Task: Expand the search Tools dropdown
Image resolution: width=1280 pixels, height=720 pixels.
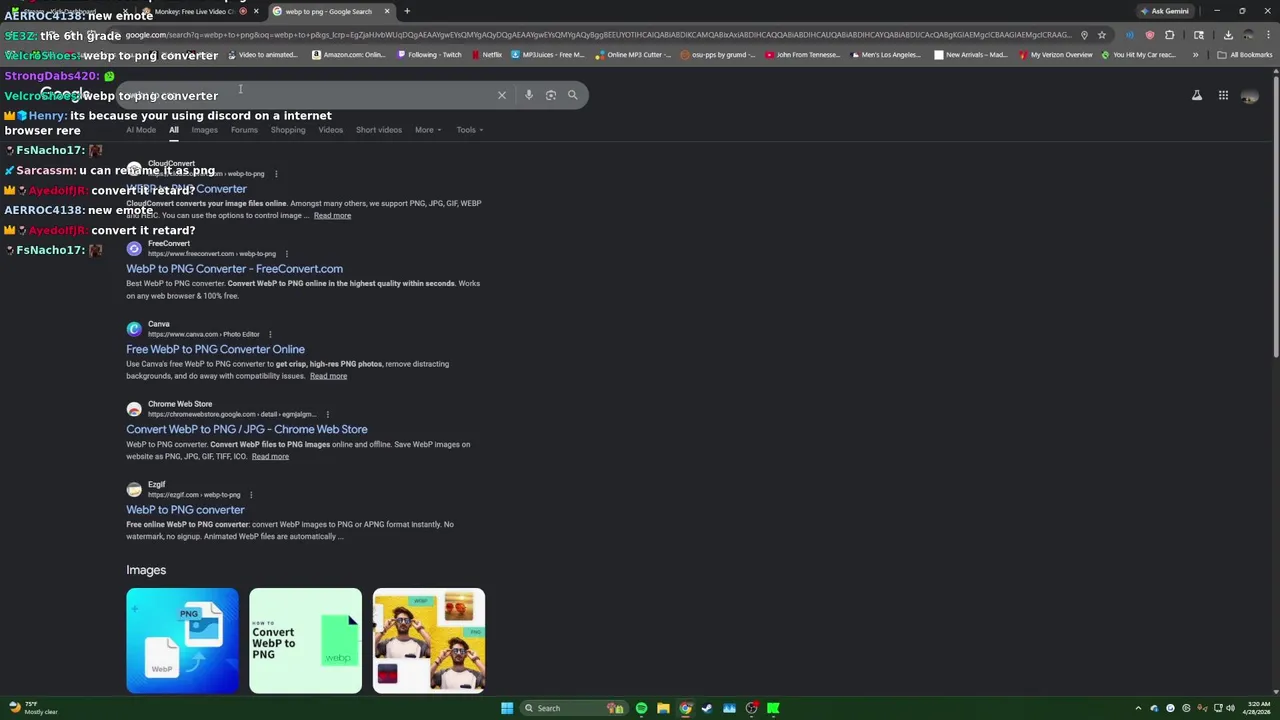Action: [x=469, y=130]
